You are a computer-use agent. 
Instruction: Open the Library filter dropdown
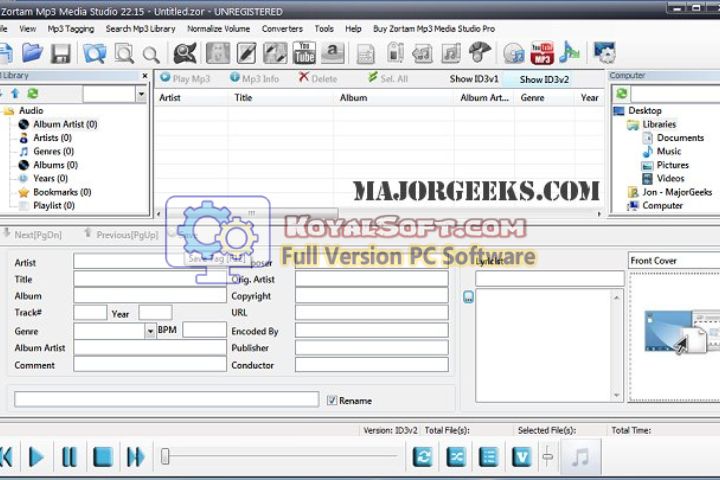141,95
